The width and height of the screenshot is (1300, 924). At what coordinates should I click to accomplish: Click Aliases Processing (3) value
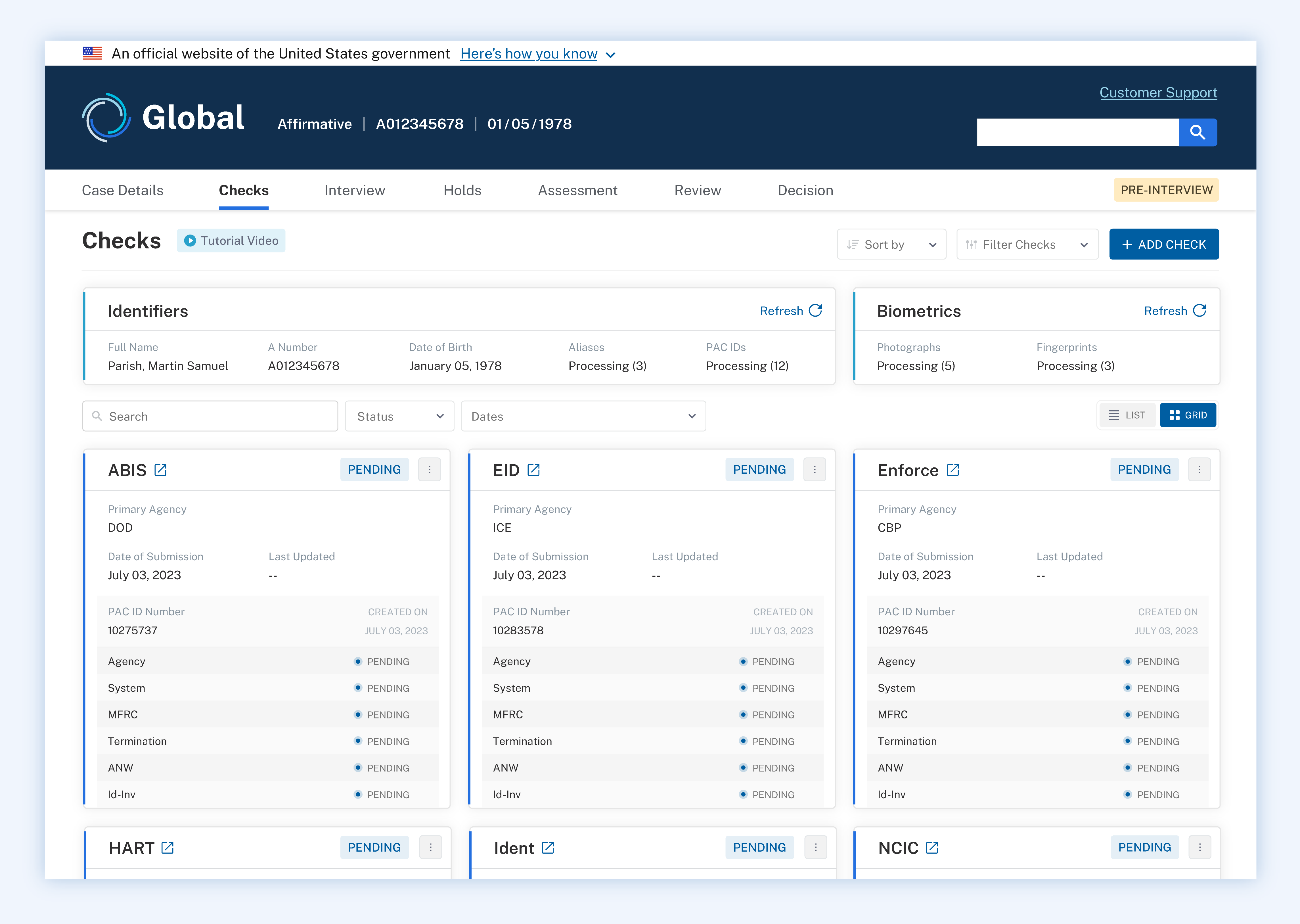[x=608, y=366]
